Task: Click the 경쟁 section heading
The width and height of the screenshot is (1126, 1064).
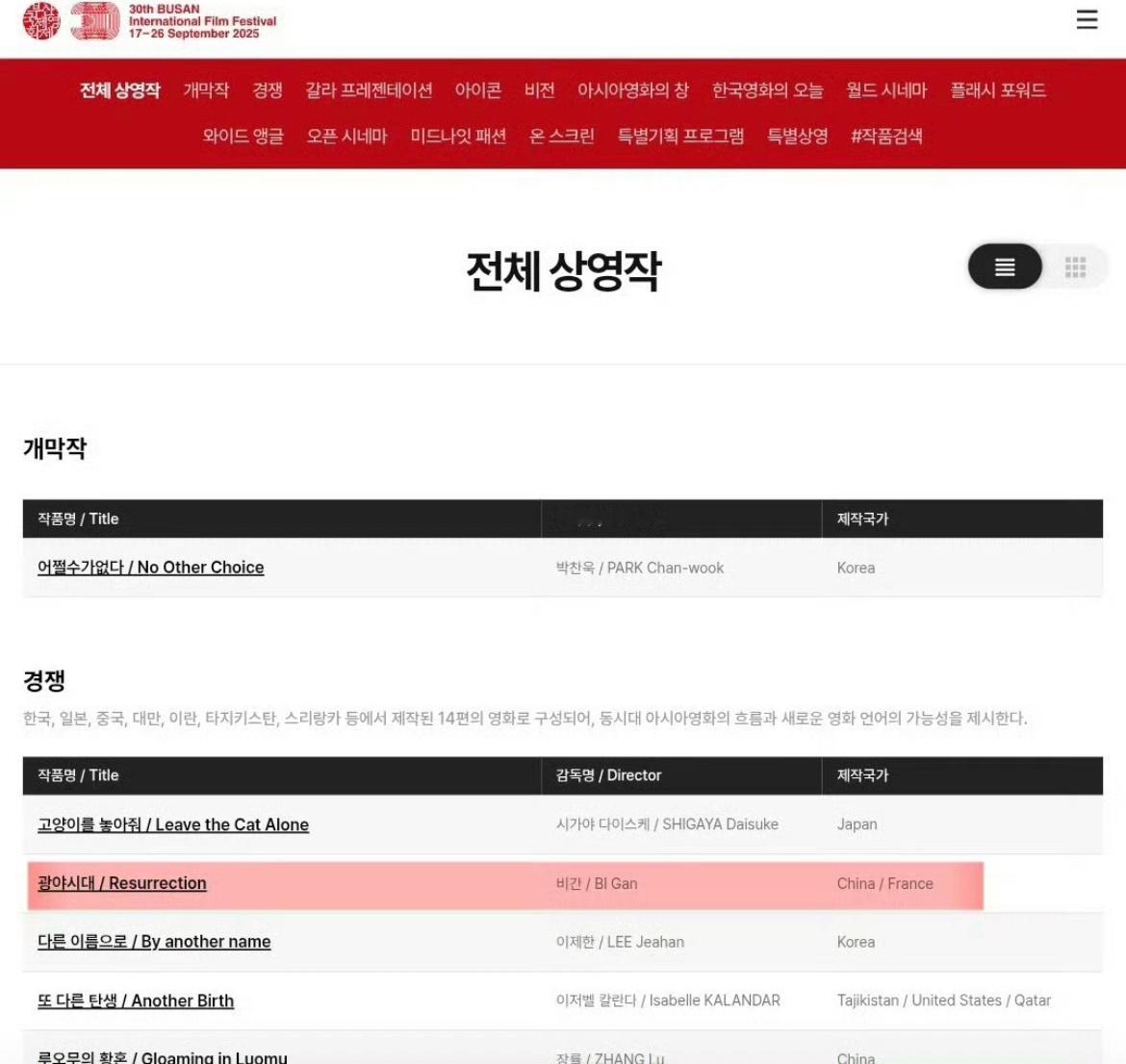Action: pos(44,680)
